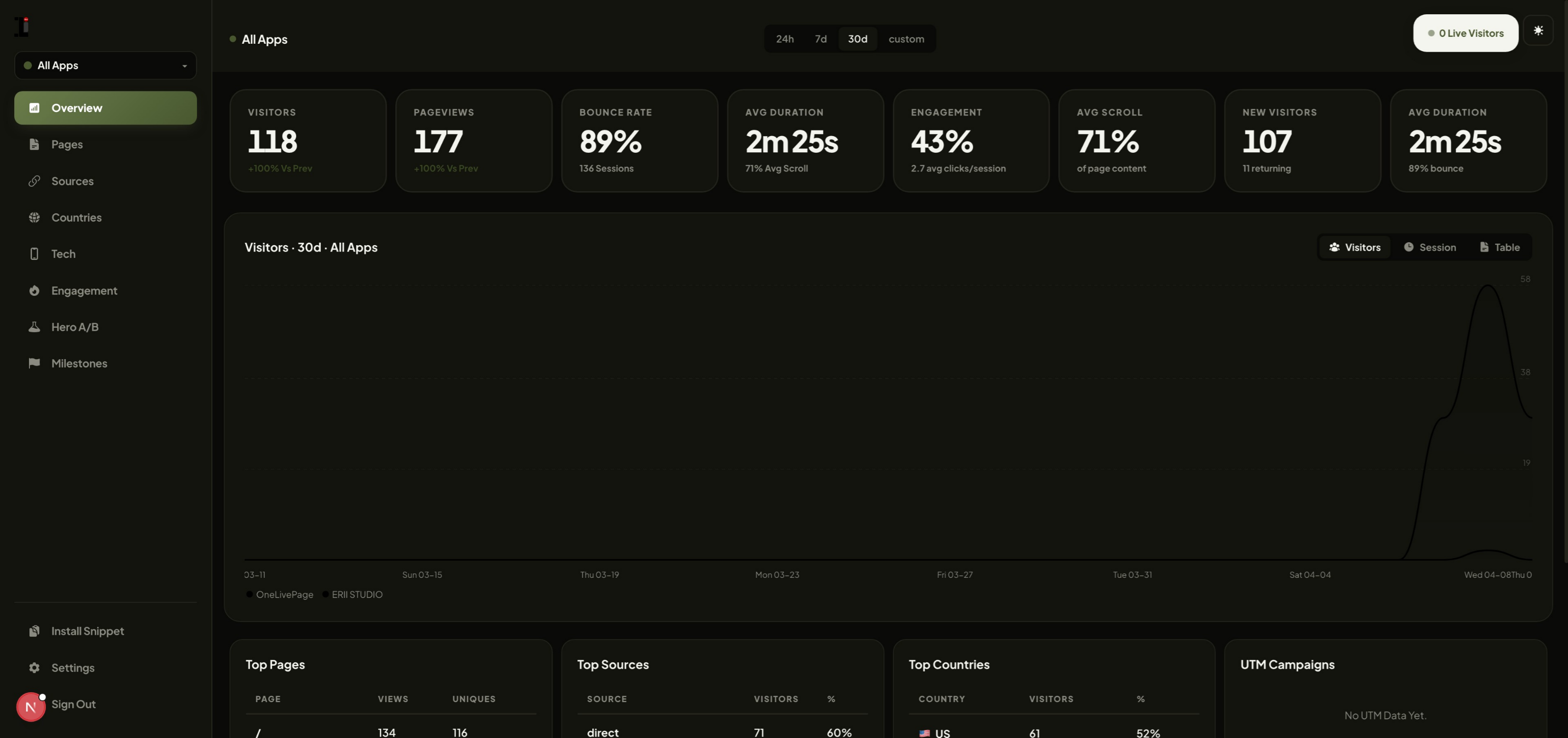This screenshot has height=738, width=1568.
Task: Sign Out of the dashboard
Action: [x=74, y=704]
